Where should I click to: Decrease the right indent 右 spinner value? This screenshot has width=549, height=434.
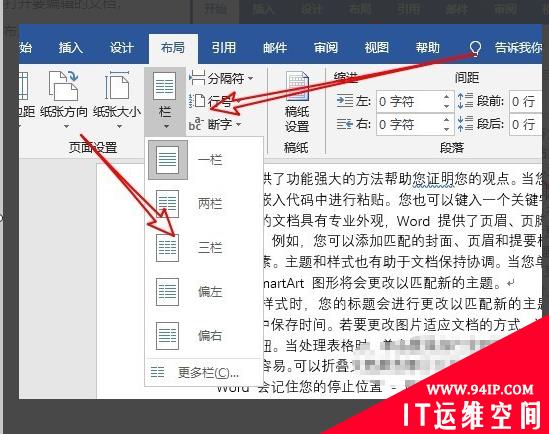click(446, 129)
